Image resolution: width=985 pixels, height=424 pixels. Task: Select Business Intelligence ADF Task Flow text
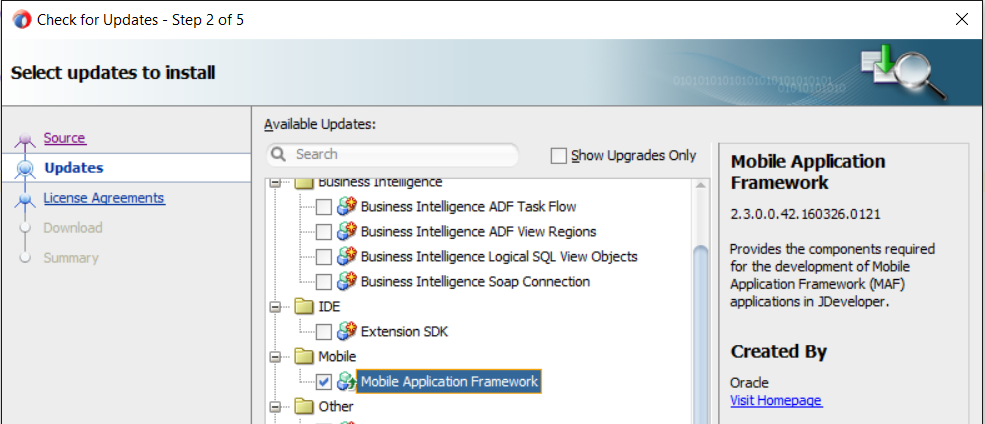coord(469,207)
